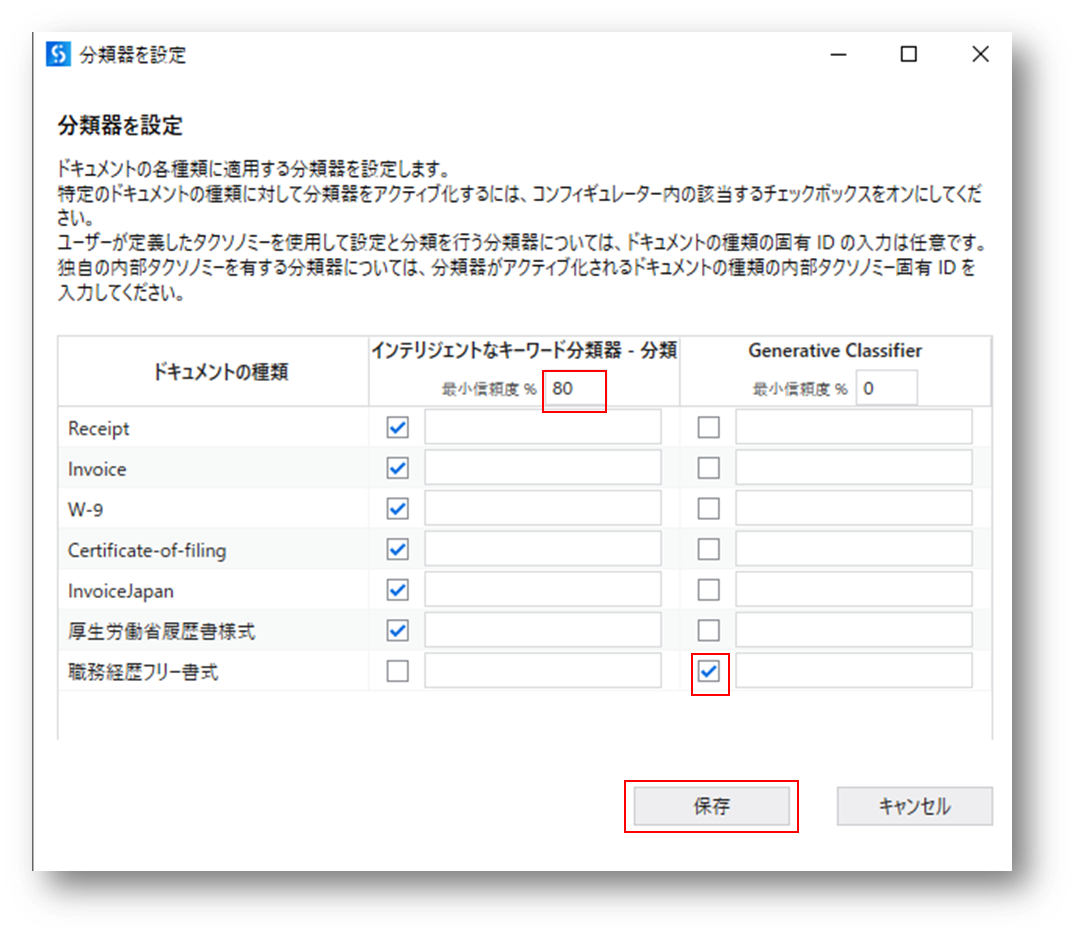Viewport: 1077px width, 936px height.
Task: Select the Certificate-of-filing document type label
Action: pyautogui.click(x=147, y=550)
